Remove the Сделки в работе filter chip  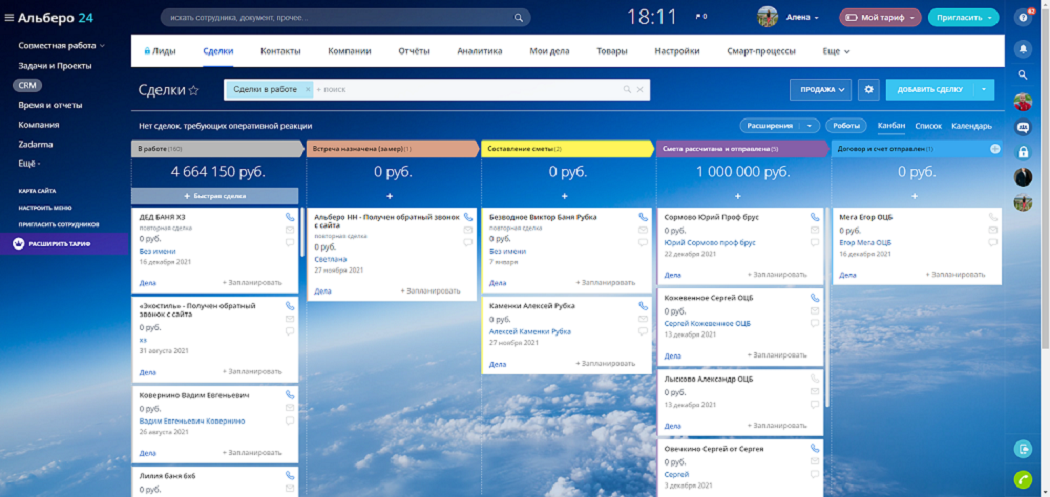[307, 89]
